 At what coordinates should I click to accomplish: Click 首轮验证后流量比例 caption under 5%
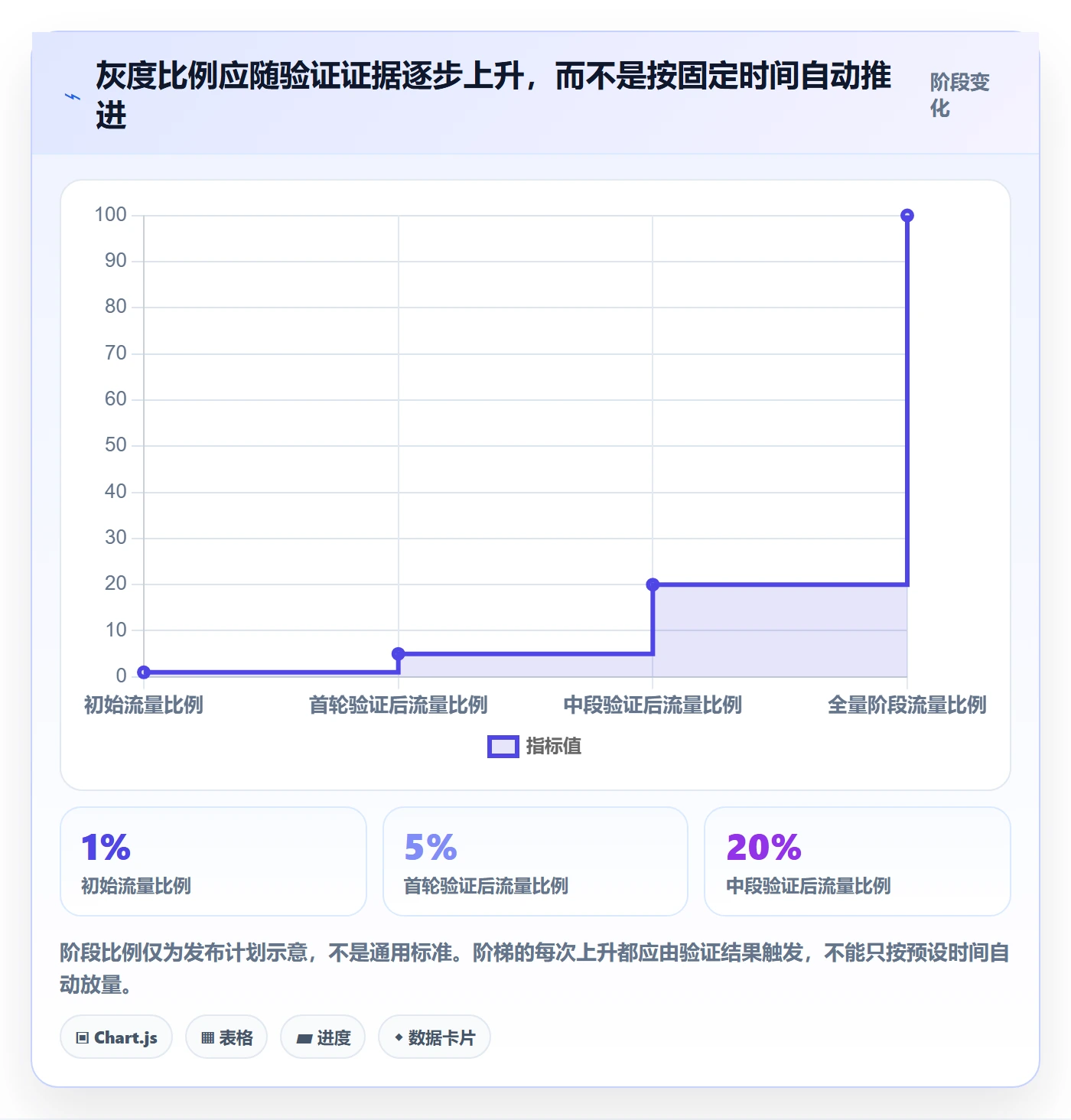[486, 886]
